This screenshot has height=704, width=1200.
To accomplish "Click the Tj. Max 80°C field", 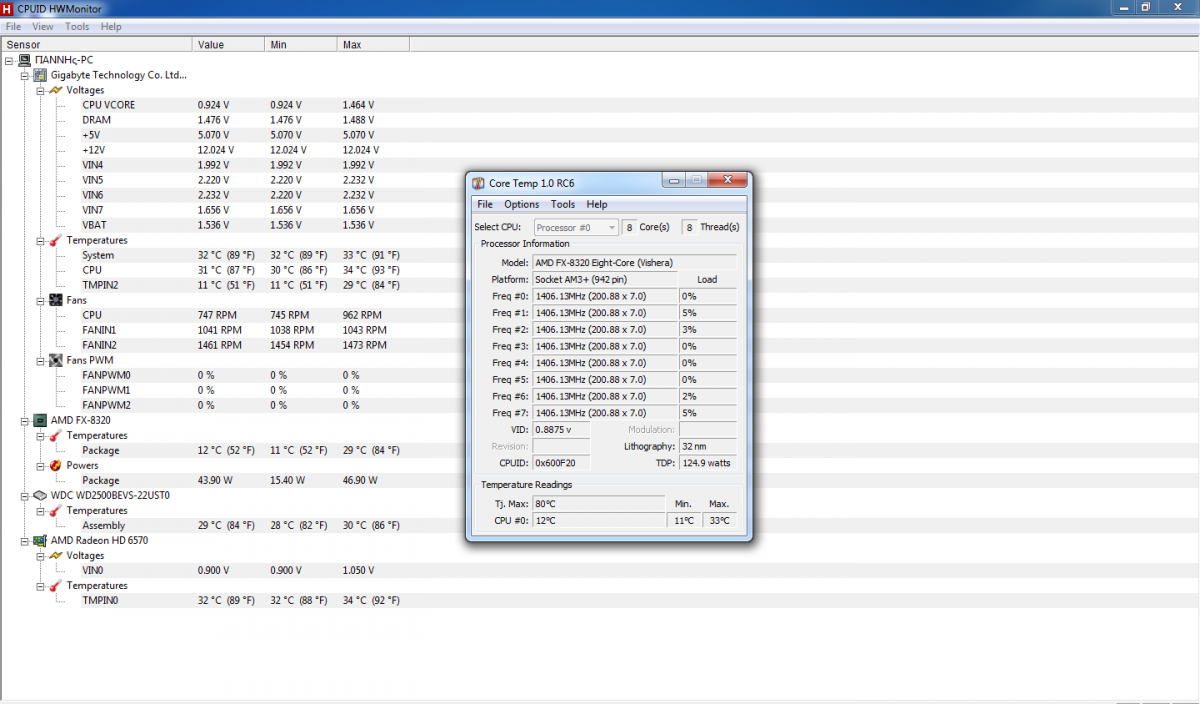I will point(598,503).
